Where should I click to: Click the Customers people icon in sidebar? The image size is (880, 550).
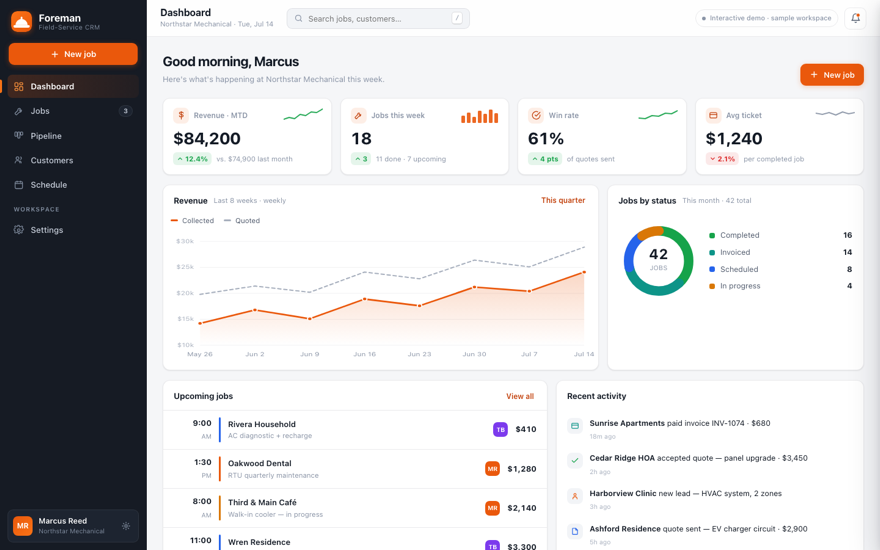point(19,161)
